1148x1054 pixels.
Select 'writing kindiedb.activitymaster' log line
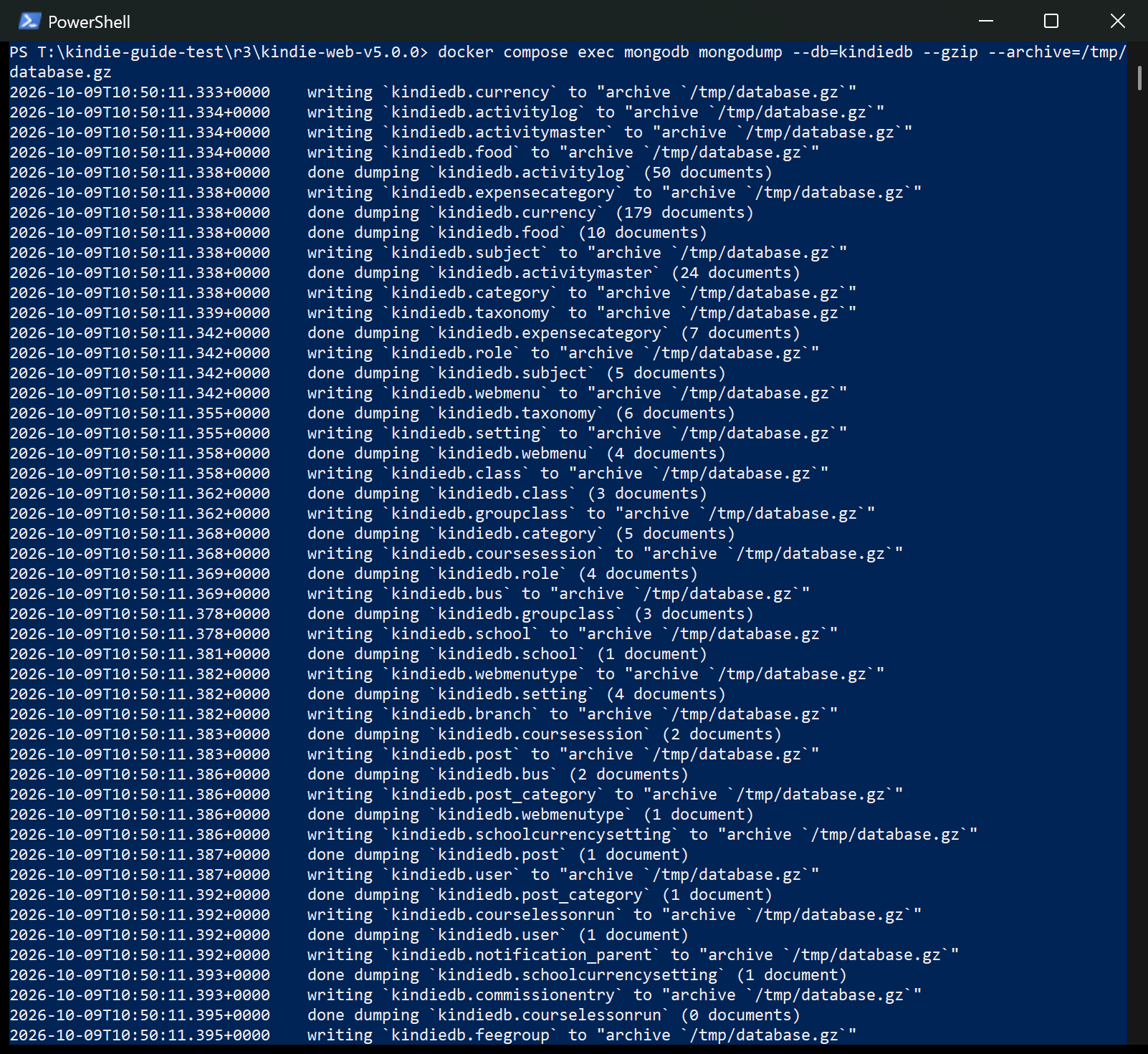pyautogui.click(x=461, y=133)
